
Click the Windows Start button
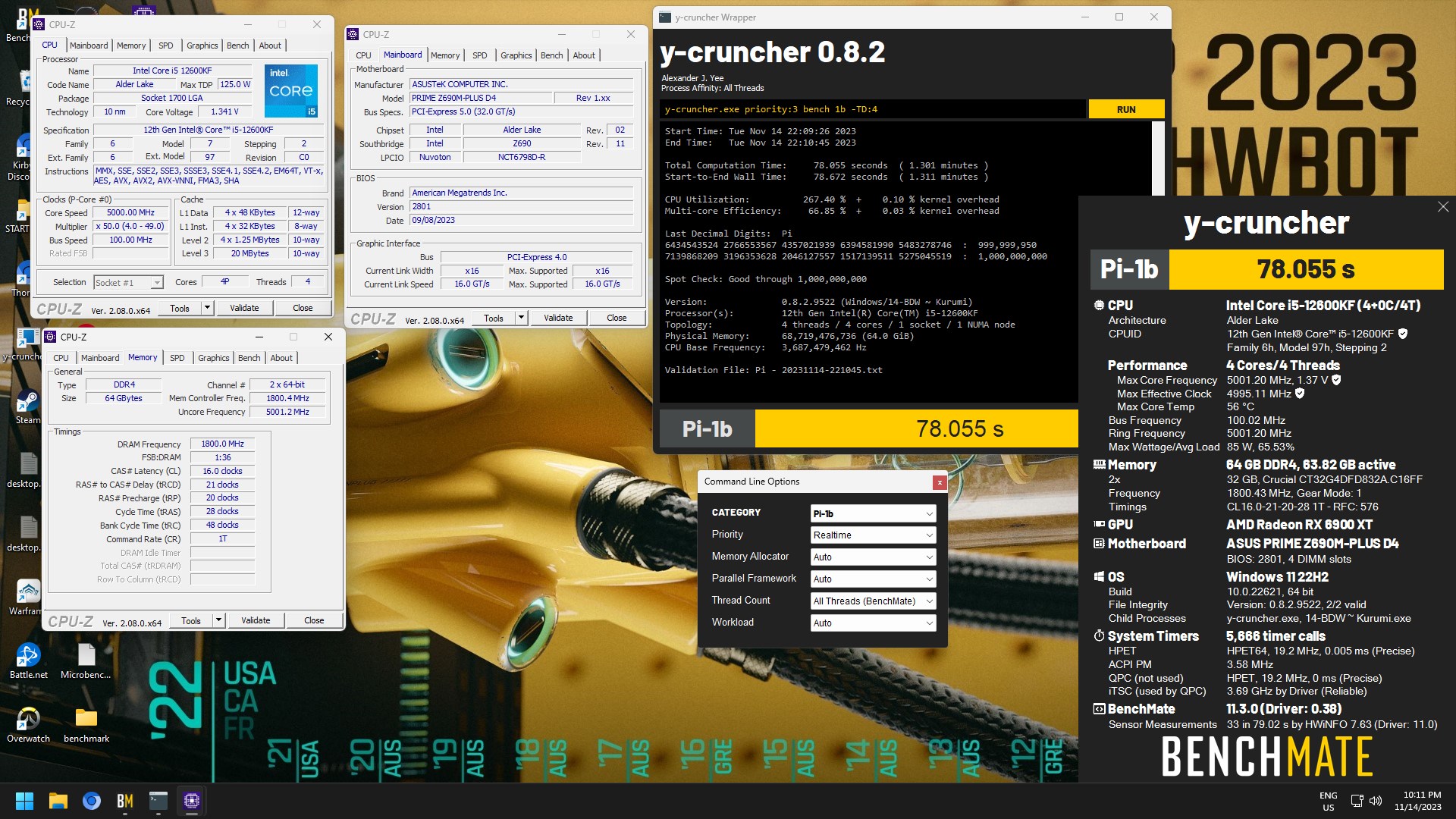click(24, 801)
